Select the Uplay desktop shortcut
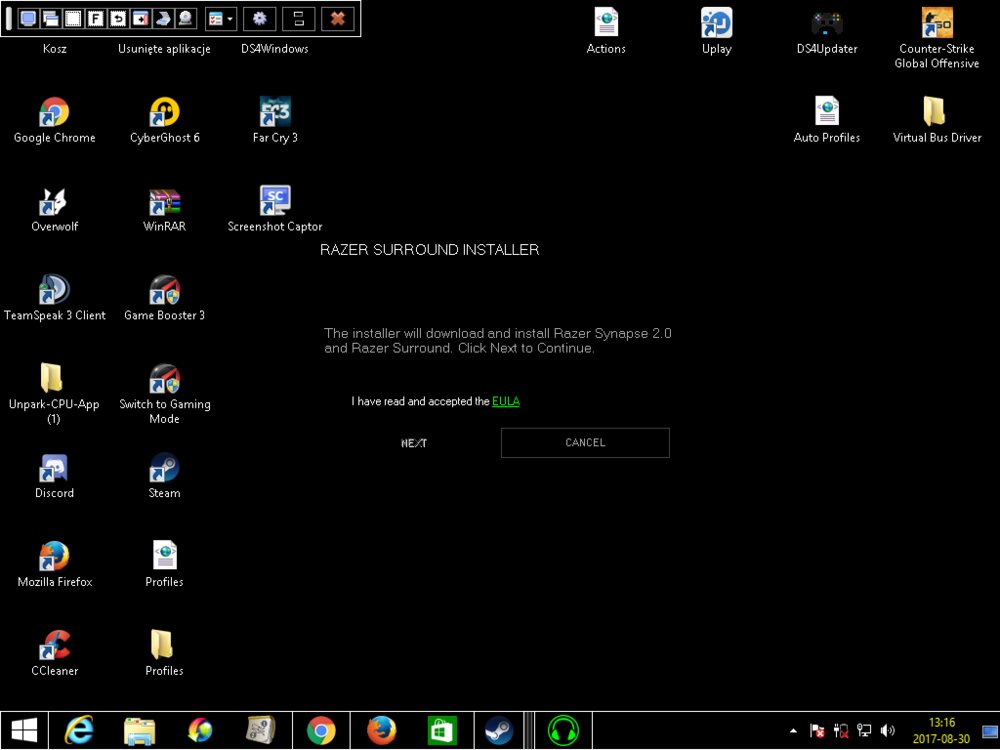This screenshot has width=1000, height=750. (x=716, y=31)
